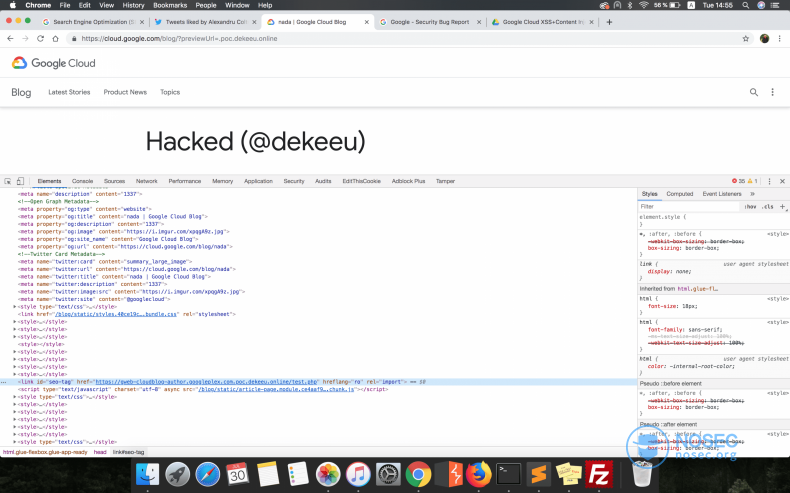Open Terminal from the Dock
The width and height of the screenshot is (790, 493).
pyautogui.click(x=508, y=474)
